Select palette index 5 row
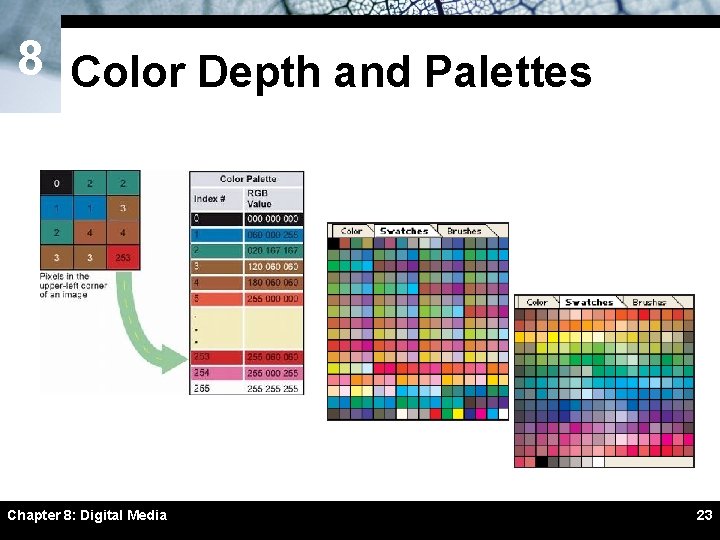 tap(247, 298)
